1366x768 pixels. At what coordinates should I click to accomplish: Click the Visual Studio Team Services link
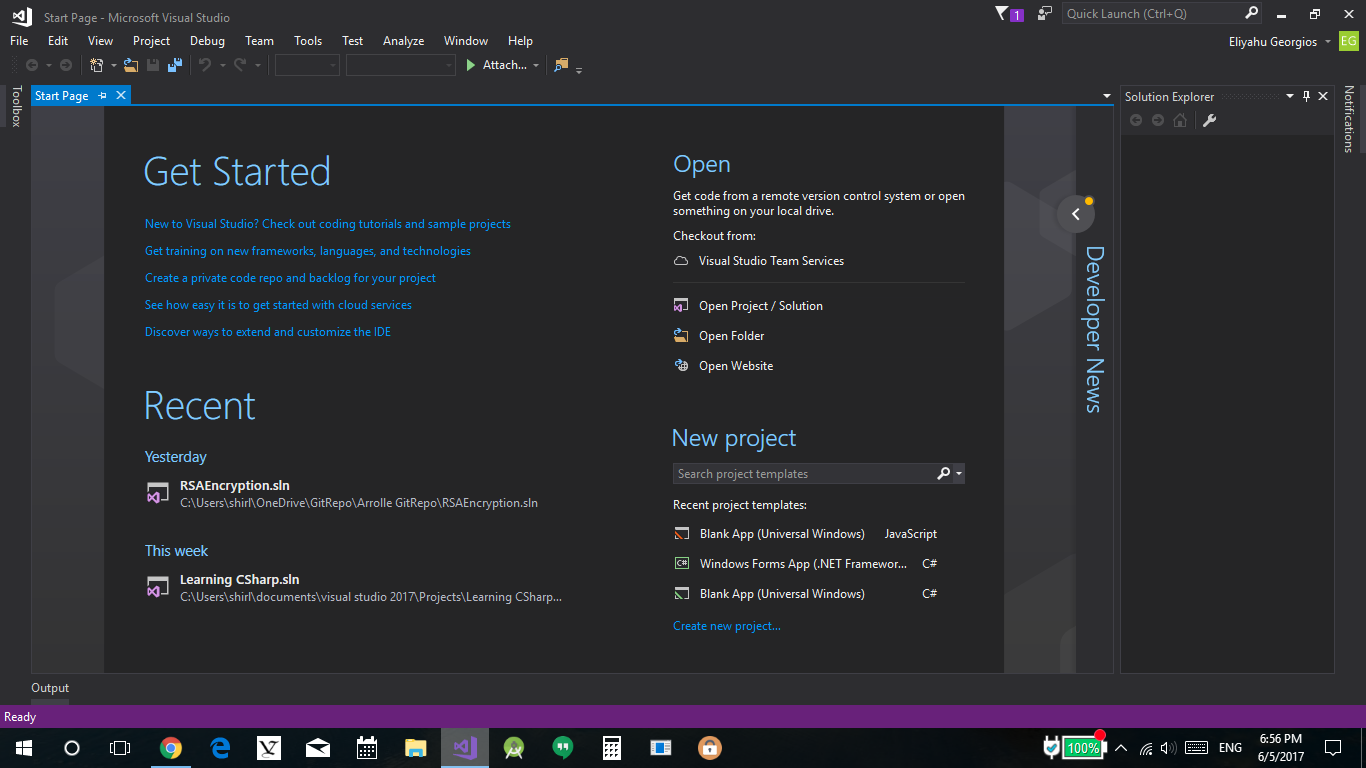pos(771,261)
